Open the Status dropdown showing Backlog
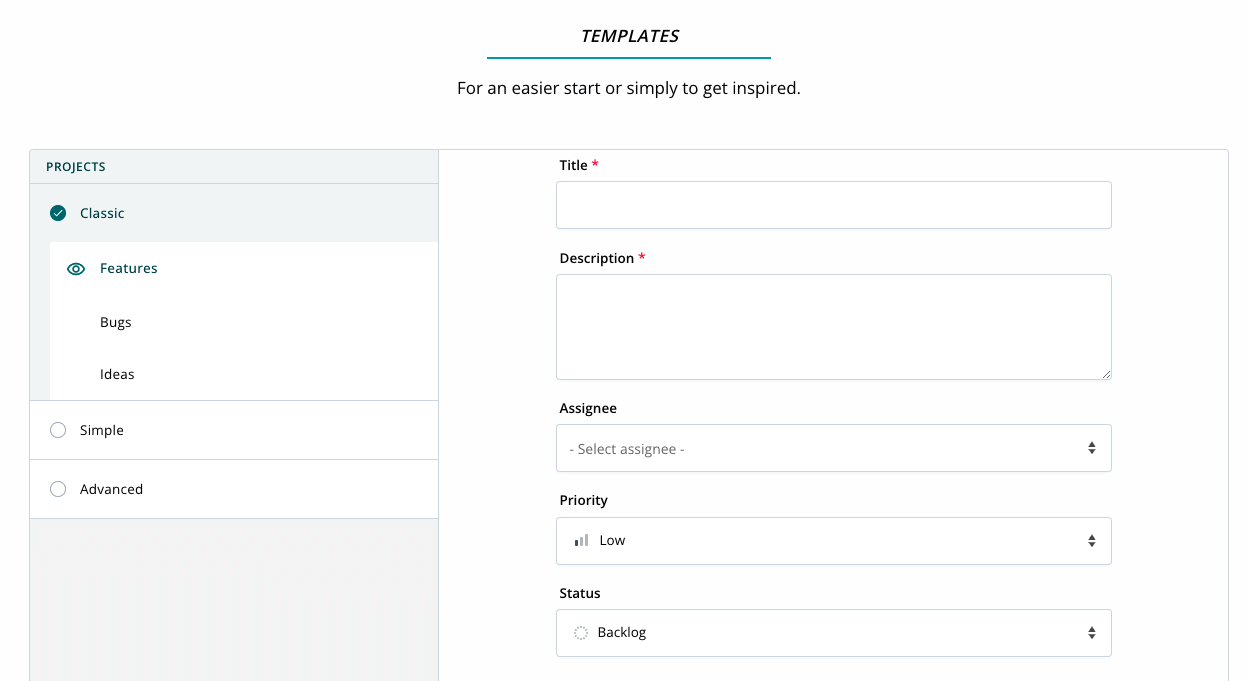This screenshot has width=1247, height=681. [x=832, y=633]
